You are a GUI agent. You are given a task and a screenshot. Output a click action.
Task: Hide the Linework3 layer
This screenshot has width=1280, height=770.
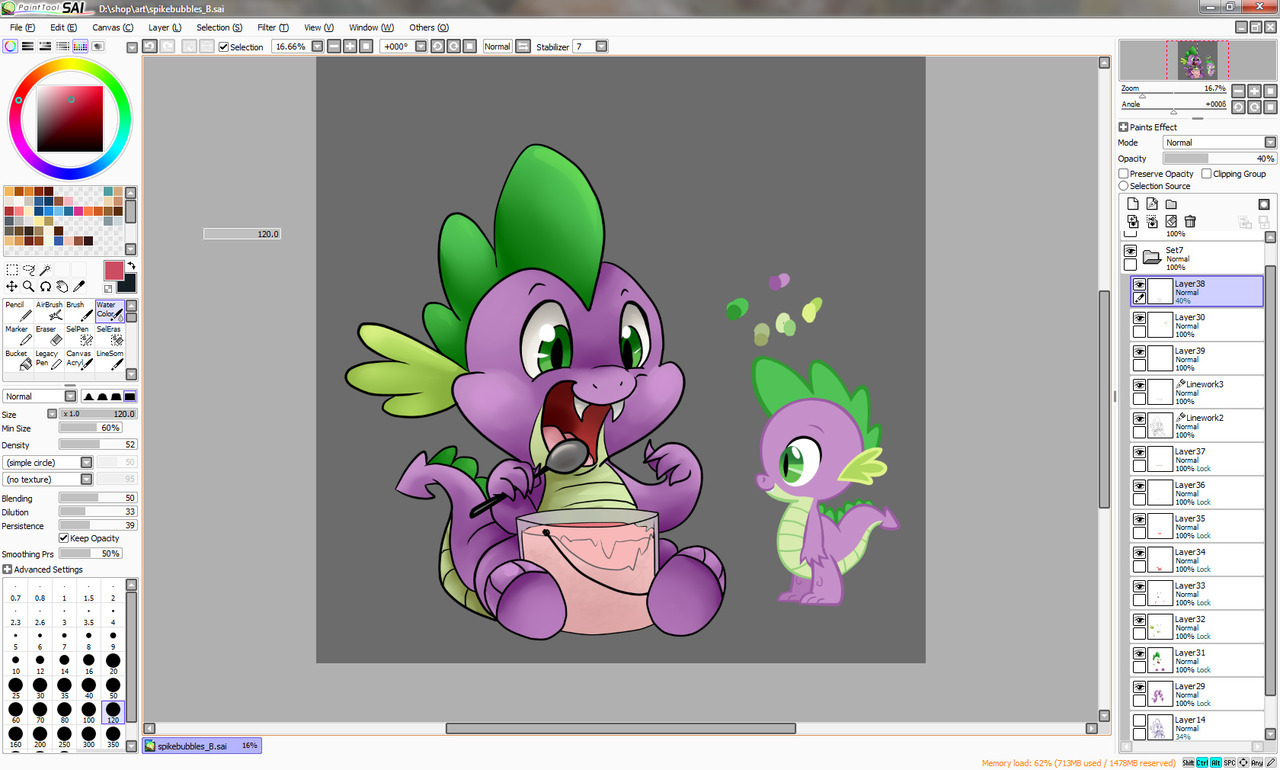(1139, 385)
